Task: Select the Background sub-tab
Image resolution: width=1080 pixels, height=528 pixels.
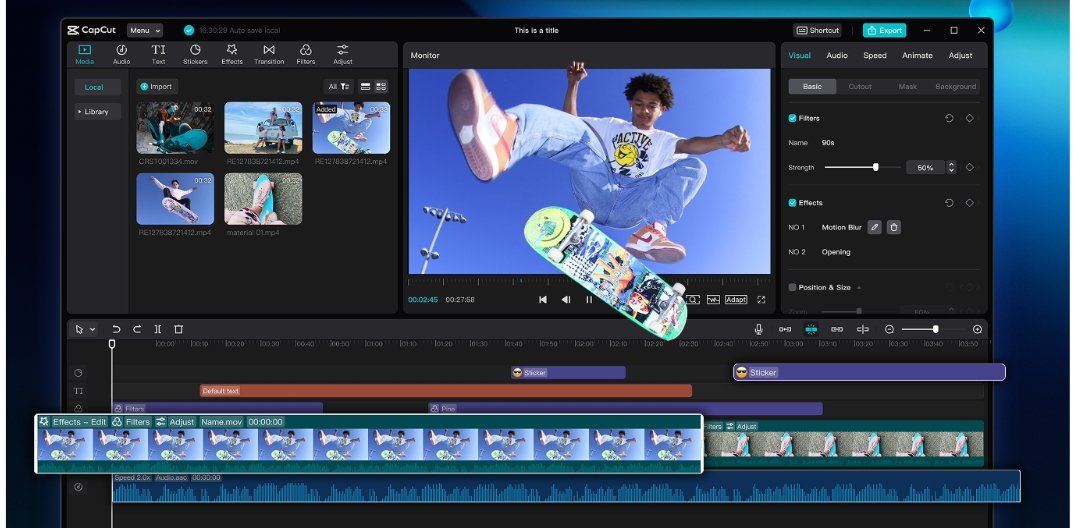Action: pyautogui.click(x=955, y=87)
